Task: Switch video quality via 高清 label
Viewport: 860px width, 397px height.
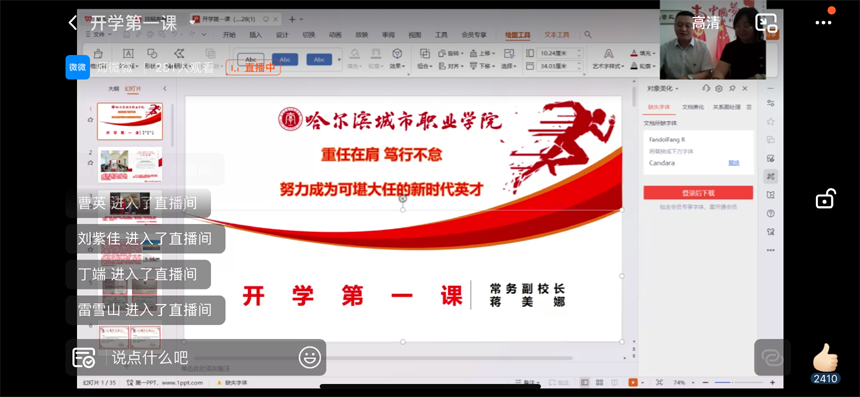Action: (705, 22)
